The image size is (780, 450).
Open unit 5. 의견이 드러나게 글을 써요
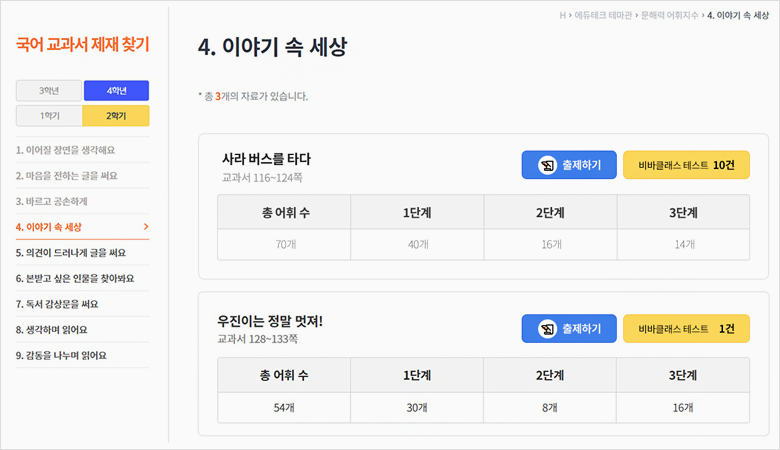pos(83,253)
